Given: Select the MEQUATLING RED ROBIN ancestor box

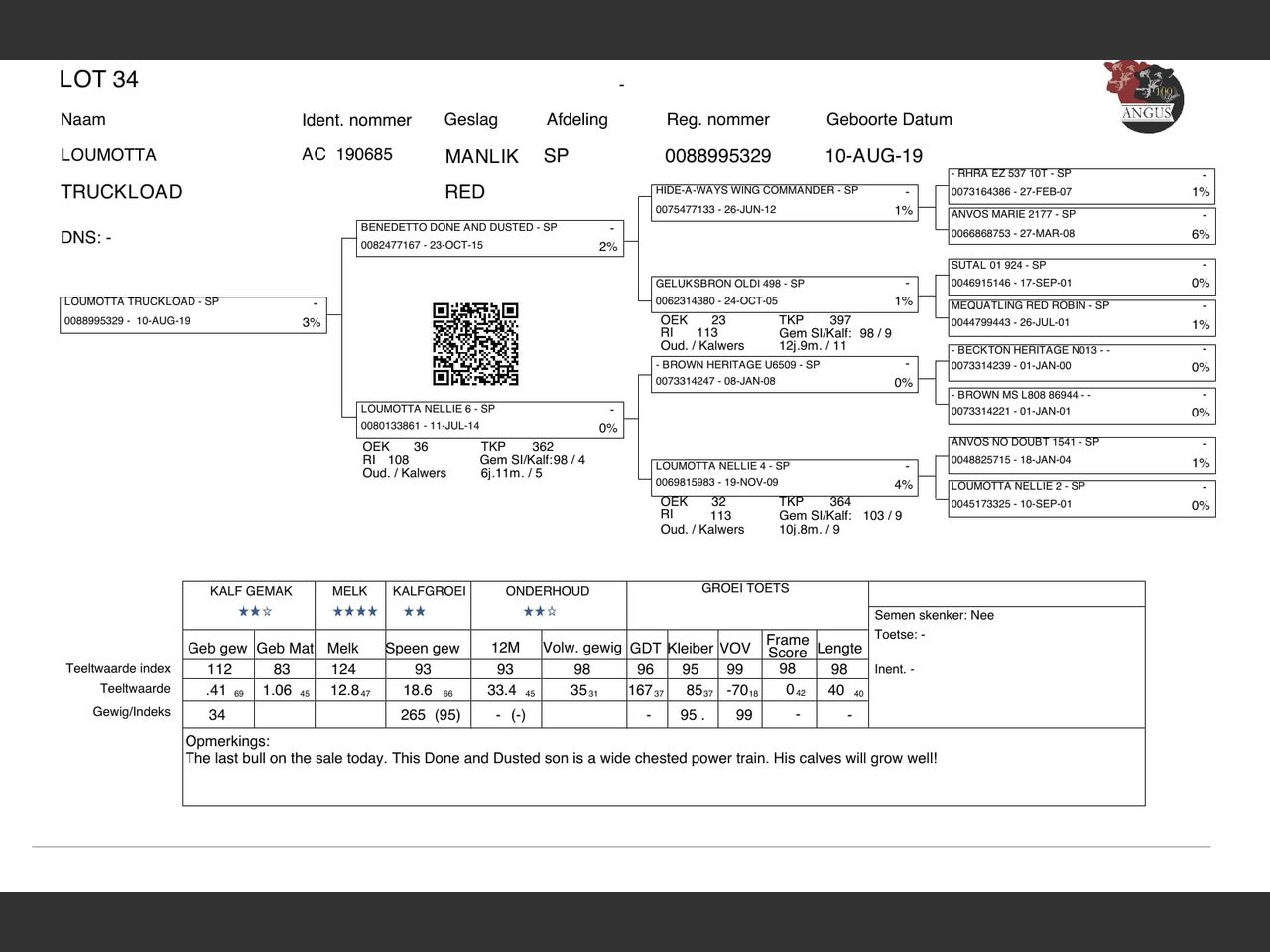Looking at the screenshot, I should point(1080,315).
